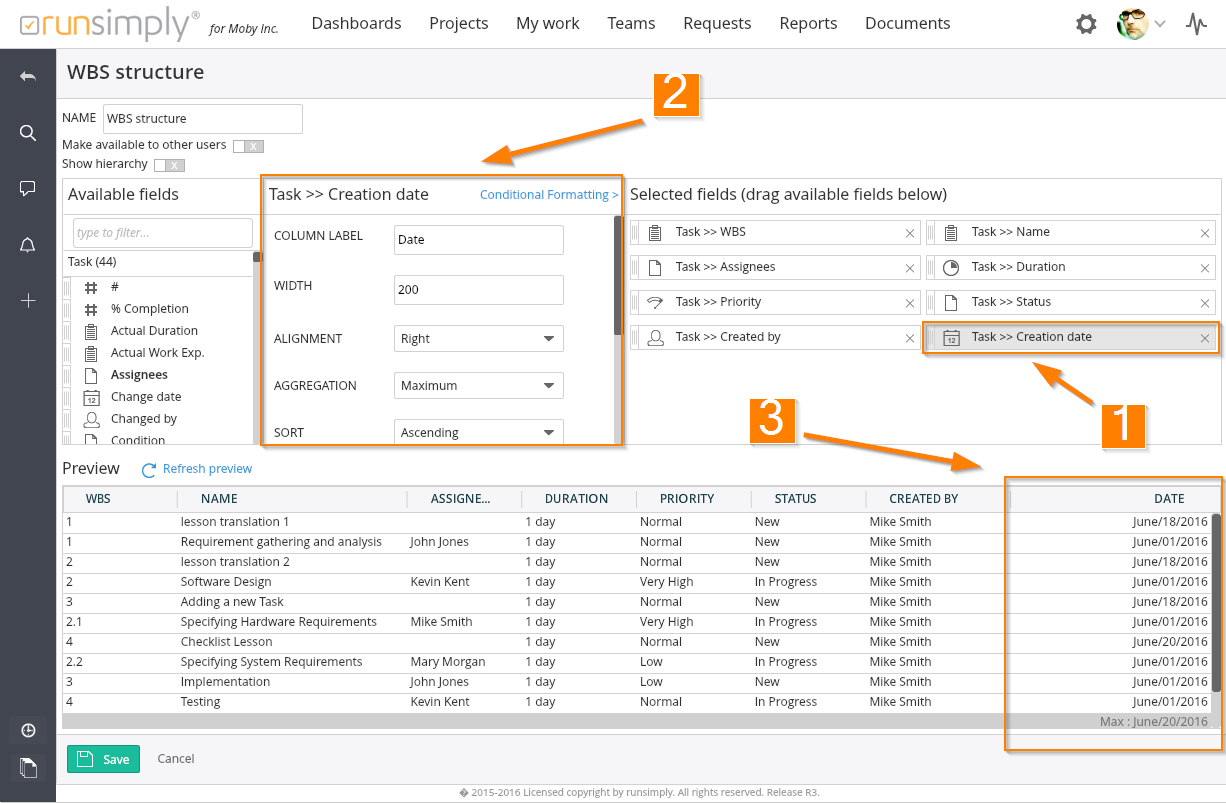Click the back arrow in left sidebar
Viewport: 1226px width, 803px height.
click(28, 77)
